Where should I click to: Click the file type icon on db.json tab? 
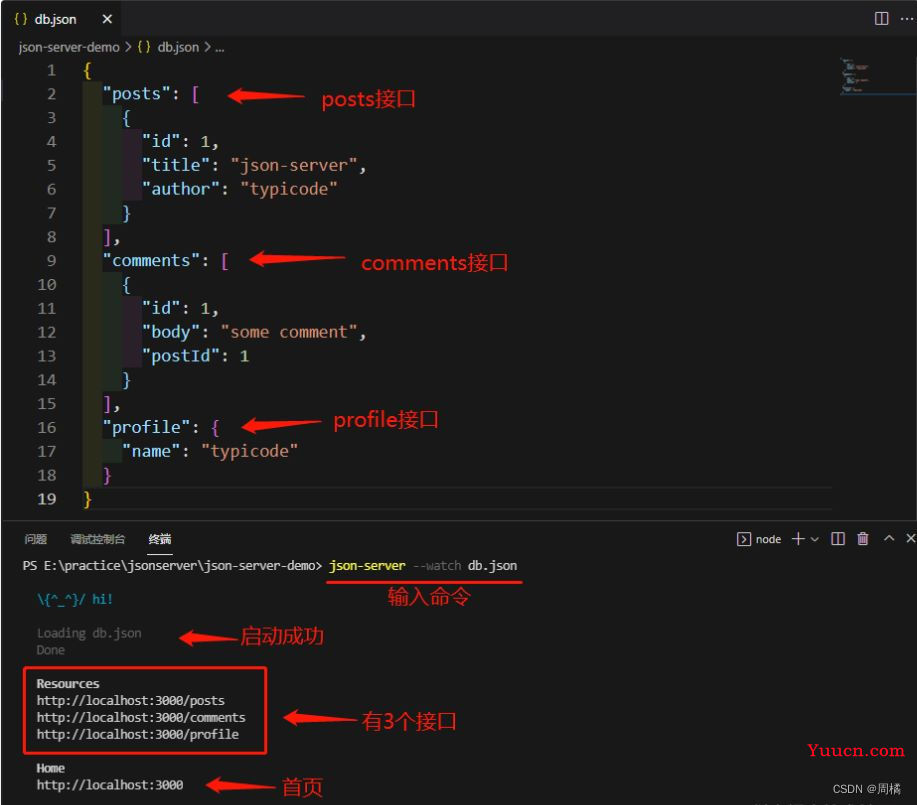[20, 19]
